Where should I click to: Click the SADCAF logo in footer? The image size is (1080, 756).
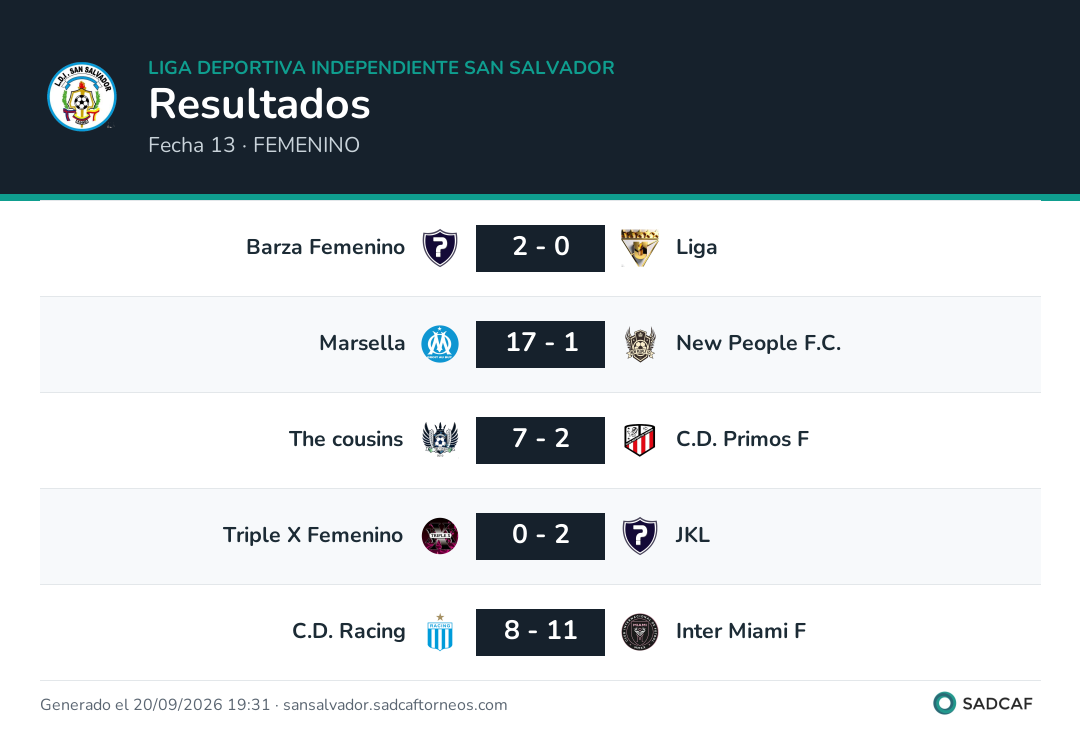pos(983,704)
